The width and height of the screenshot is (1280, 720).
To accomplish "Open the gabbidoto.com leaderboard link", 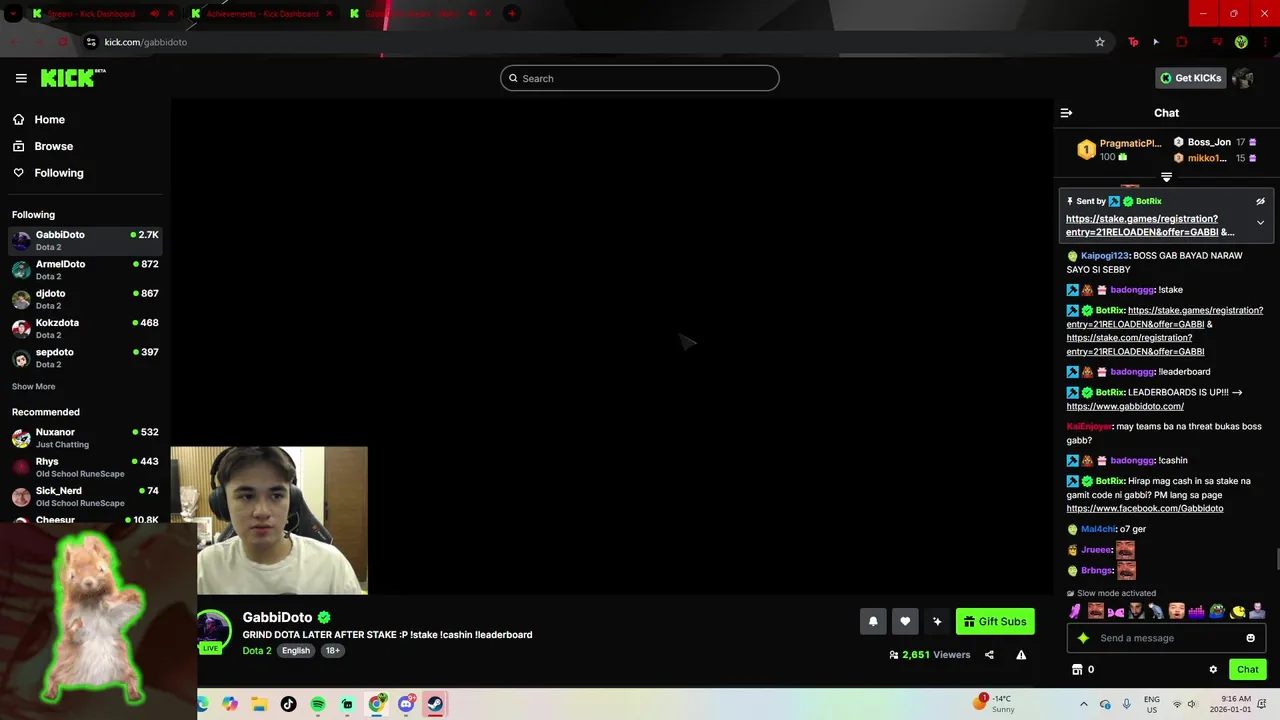I will pos(1125,406).
